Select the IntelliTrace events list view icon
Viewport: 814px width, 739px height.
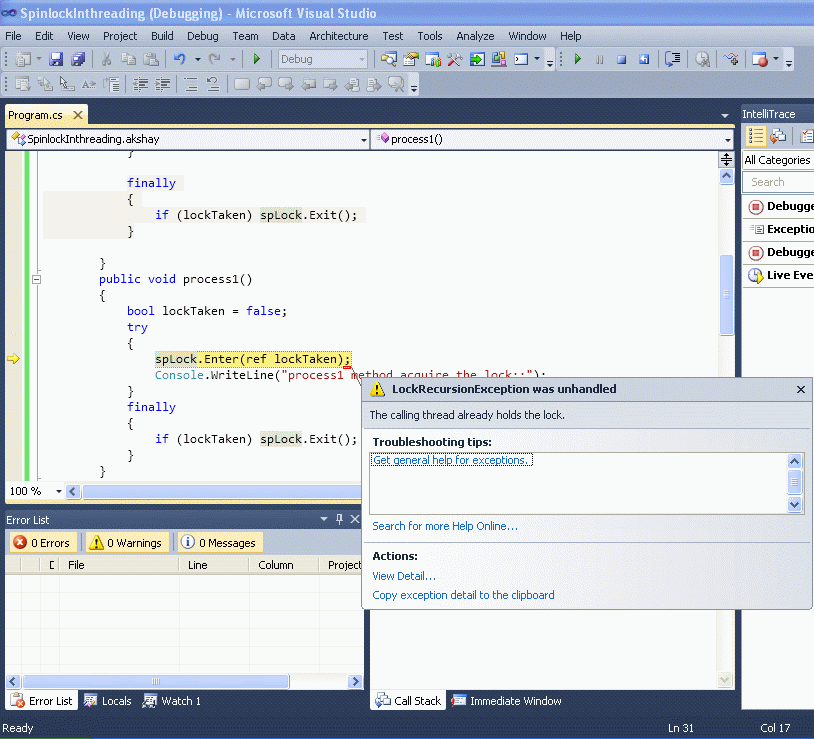[756, 135]
